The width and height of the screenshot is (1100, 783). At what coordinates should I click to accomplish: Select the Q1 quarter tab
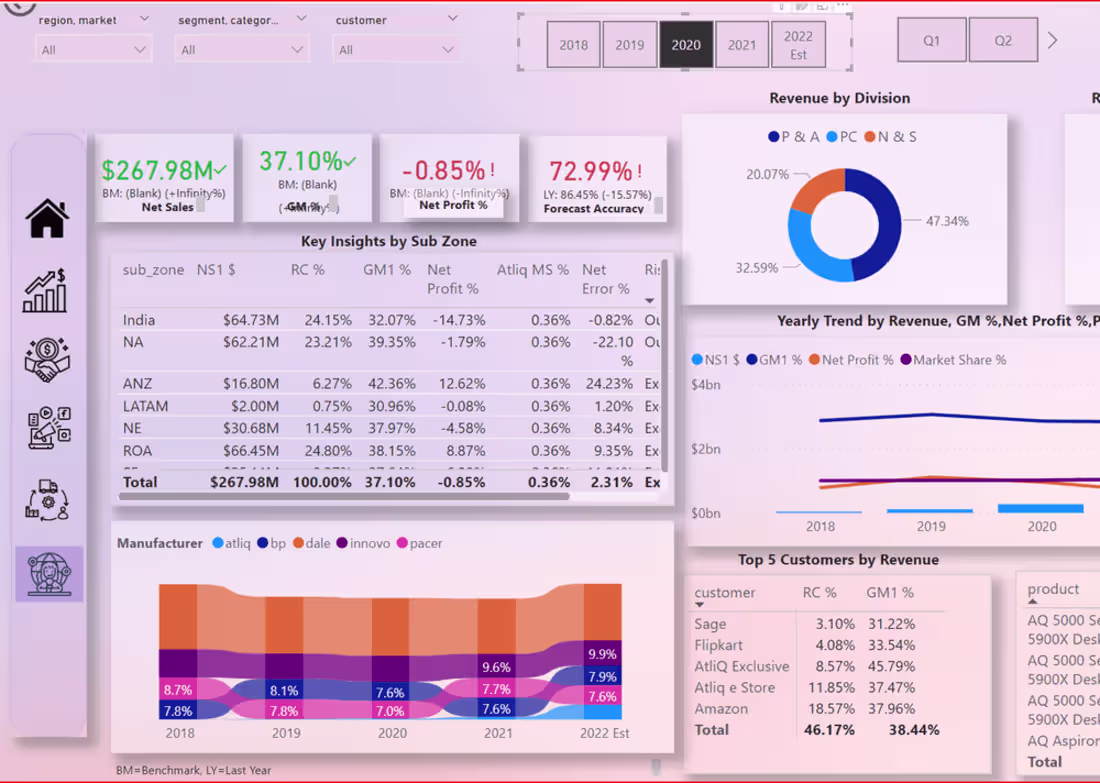click(x=931, y=39)
